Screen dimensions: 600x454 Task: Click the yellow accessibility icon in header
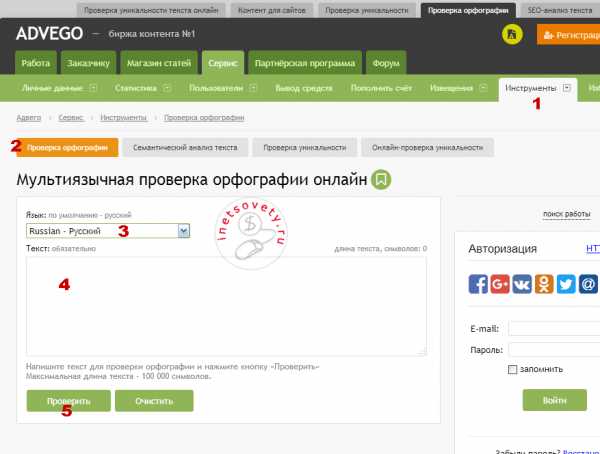[512, 34]
